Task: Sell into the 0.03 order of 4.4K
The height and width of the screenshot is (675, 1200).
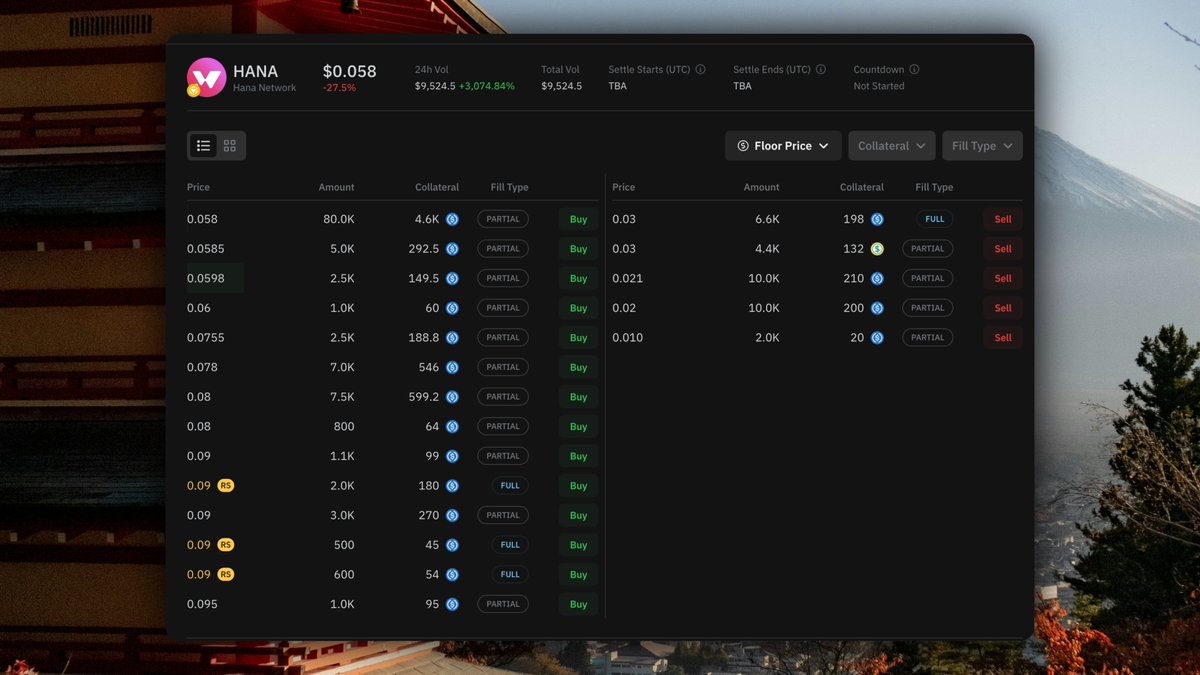Action: click(1003, 249)
